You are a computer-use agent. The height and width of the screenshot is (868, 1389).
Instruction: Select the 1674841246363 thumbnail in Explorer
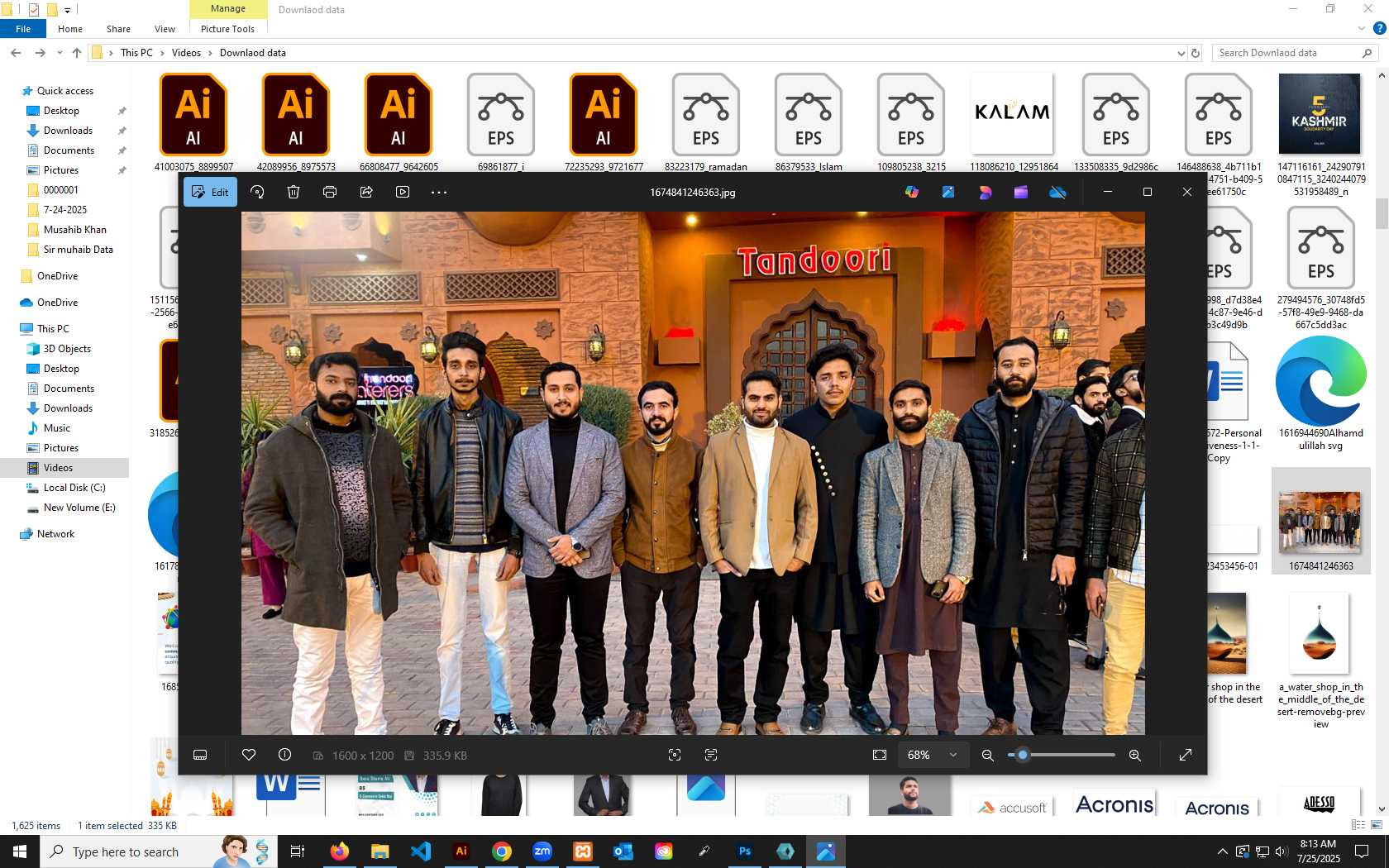click(1320, 520)
